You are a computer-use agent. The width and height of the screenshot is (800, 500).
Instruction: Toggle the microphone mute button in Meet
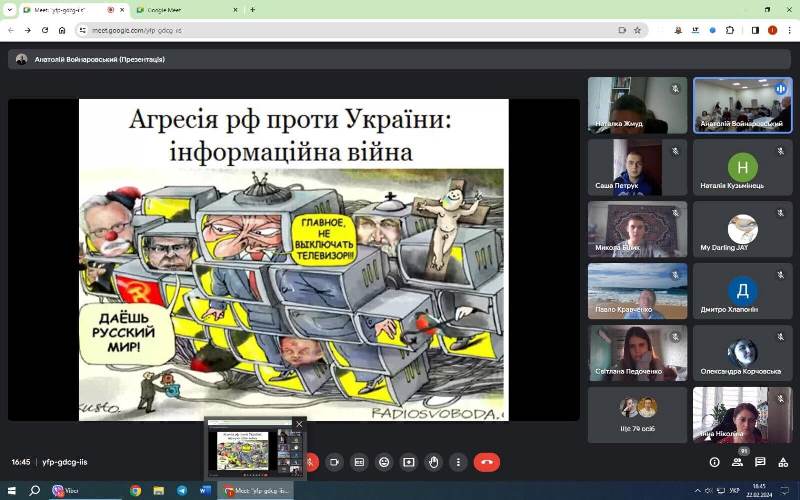[x=311, y=462]
